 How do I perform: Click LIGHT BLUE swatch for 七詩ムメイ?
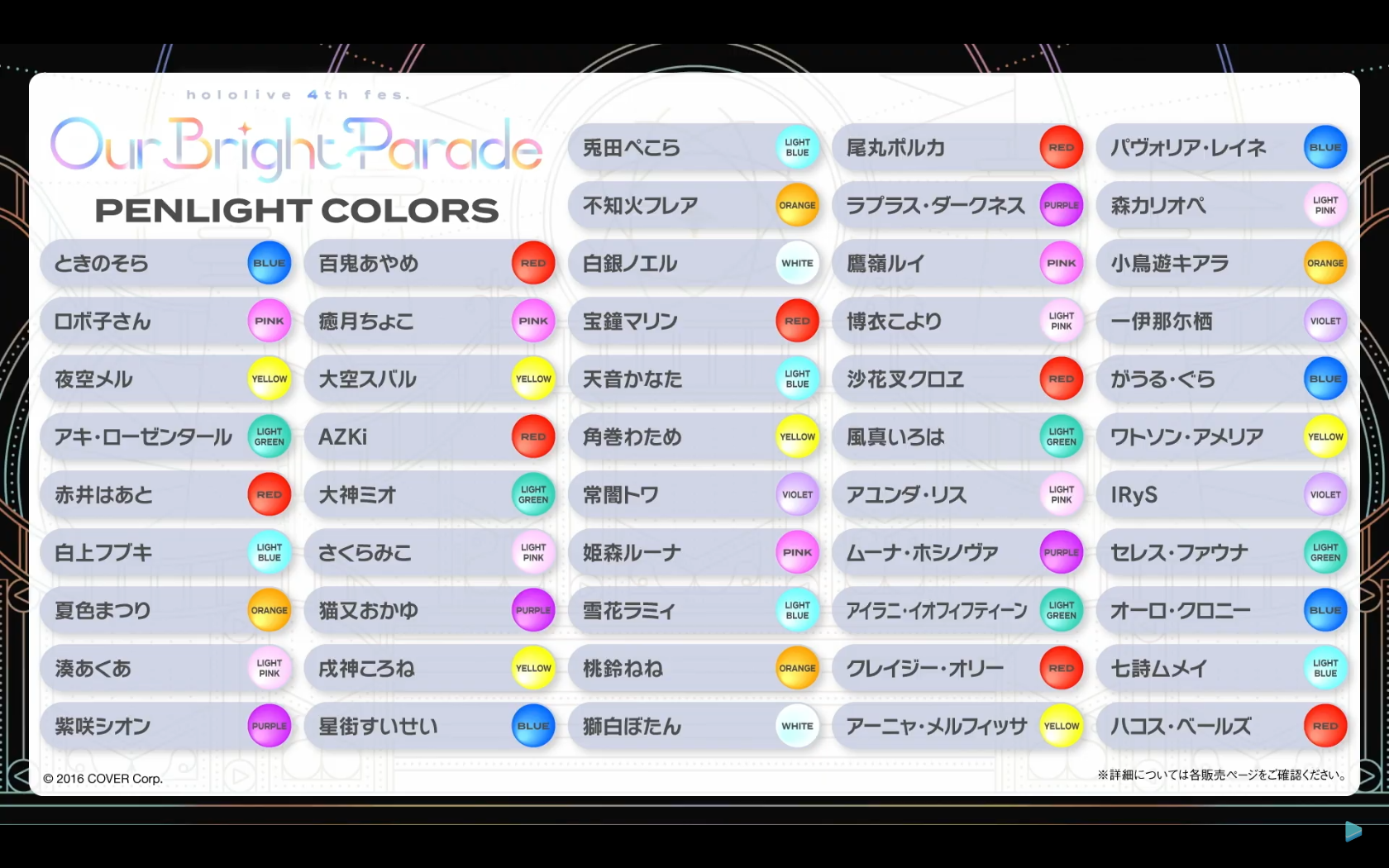[1325, 668]
